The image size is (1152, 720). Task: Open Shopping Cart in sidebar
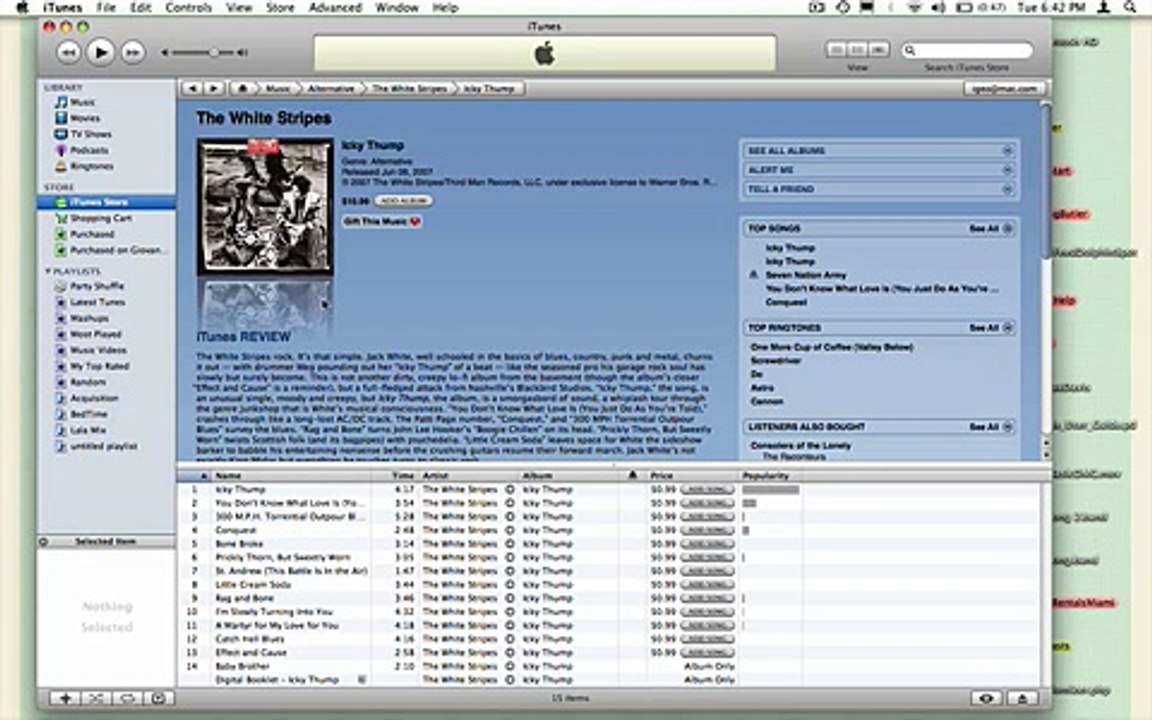pyautogui.click(x=101, y=218)
